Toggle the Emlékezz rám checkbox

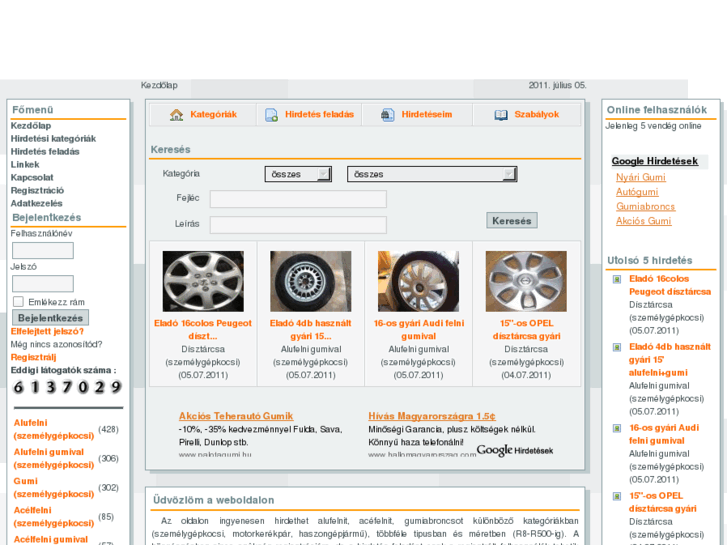coord(18,301)
